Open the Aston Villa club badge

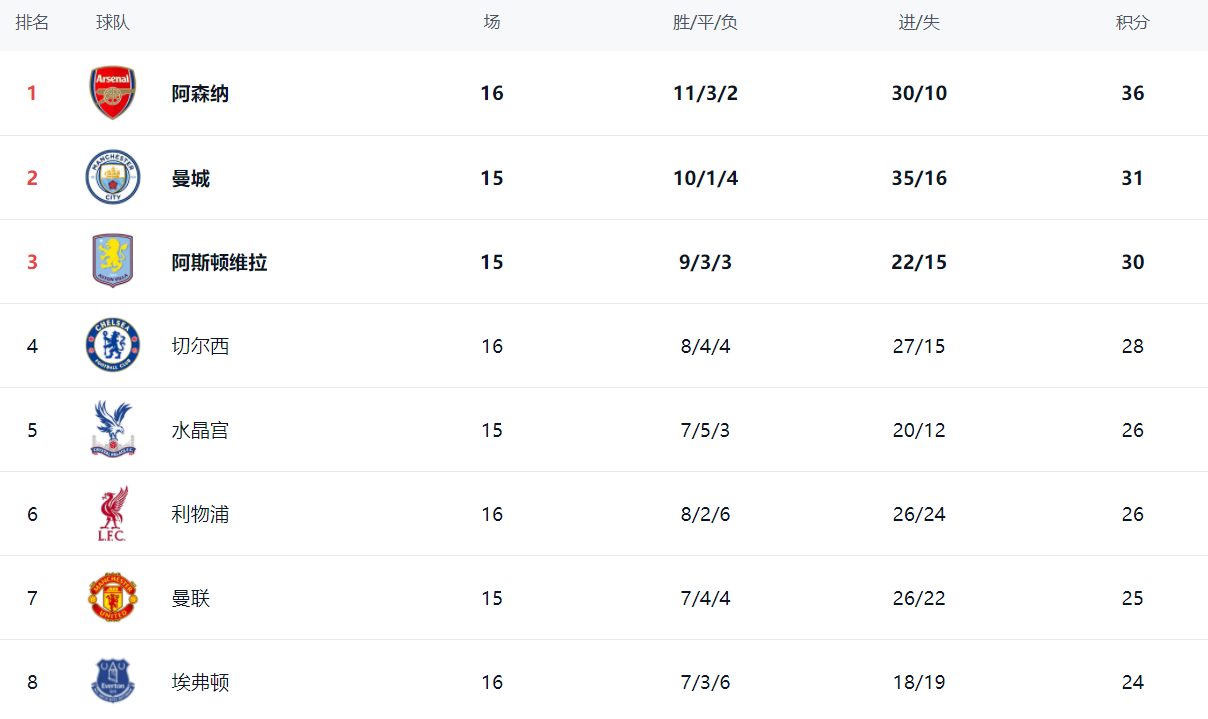(x=112, y=262)
